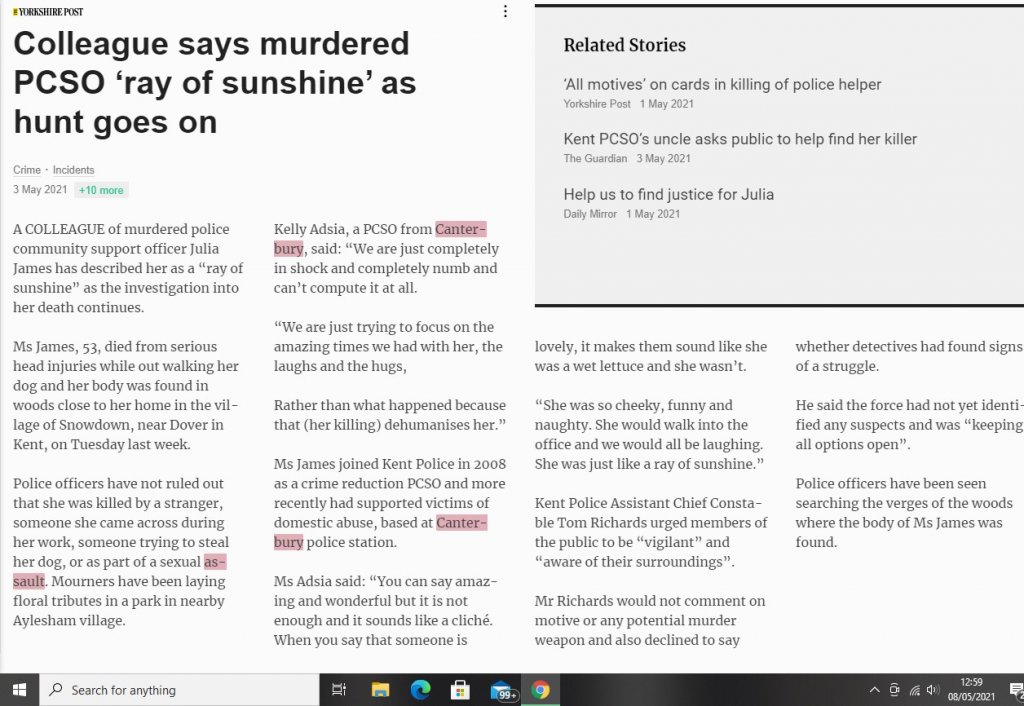Expand the hidden system tray icons
Screen dimensions: 1024x706
(x=875, y=689)
